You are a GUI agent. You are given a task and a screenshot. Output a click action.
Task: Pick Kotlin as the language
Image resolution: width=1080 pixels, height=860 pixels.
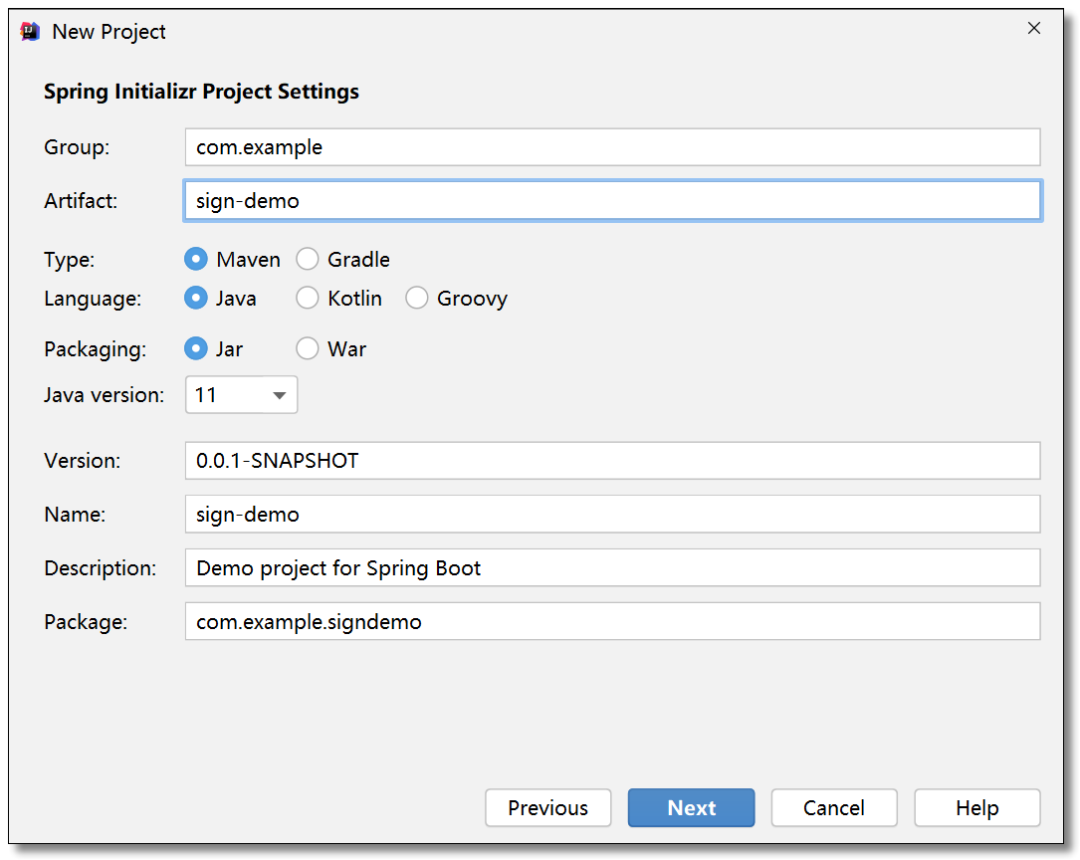pyautogui.click(x=308, y=298)
